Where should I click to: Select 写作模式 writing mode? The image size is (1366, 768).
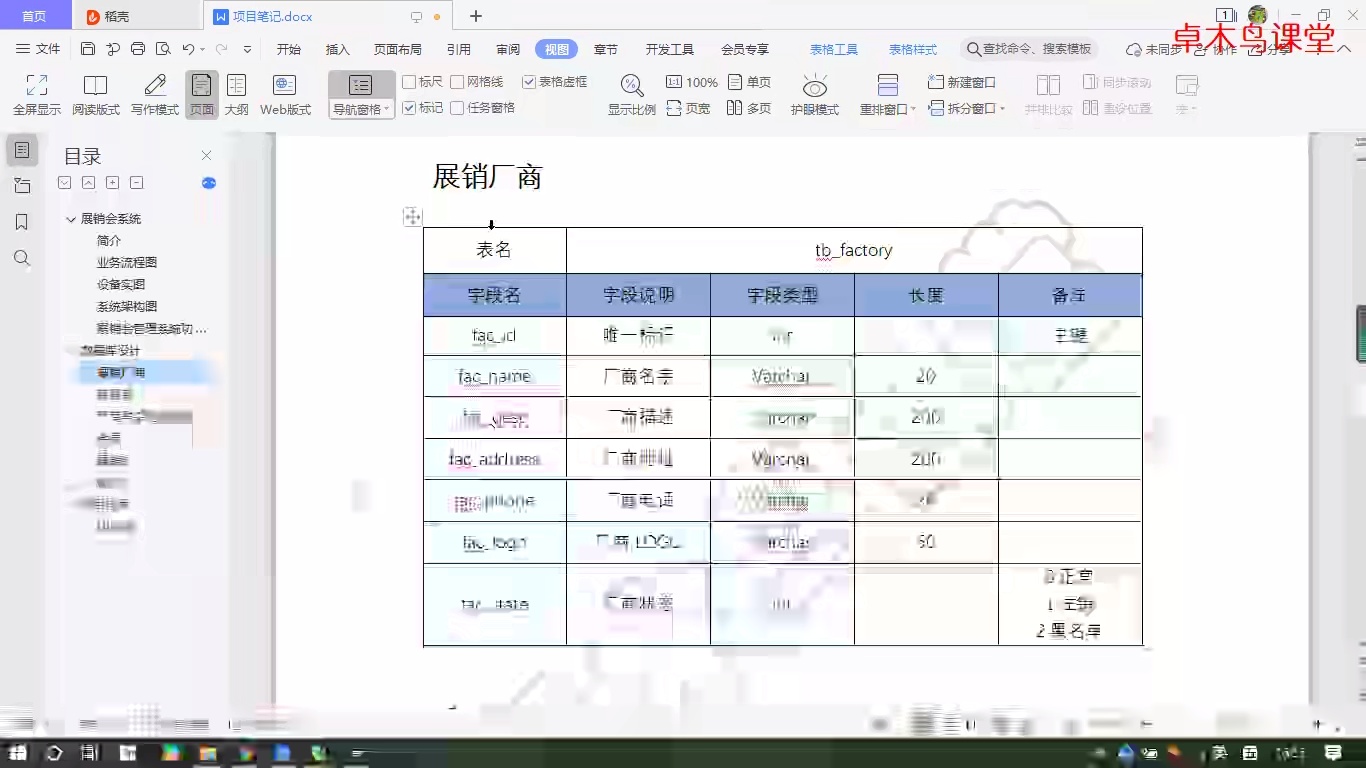(x=153, y=94)
